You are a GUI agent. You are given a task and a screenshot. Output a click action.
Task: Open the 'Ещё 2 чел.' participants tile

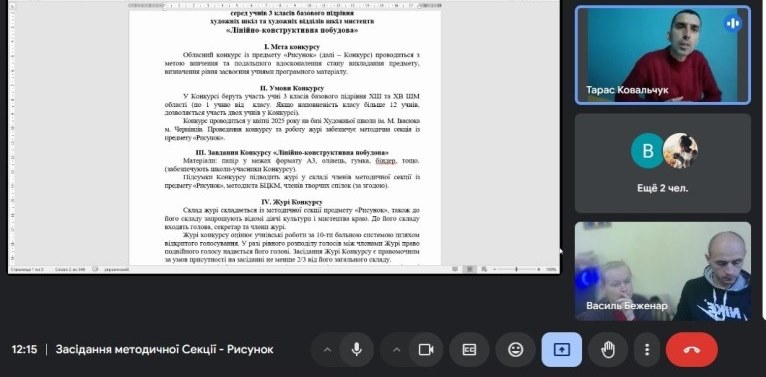click(662, 163)
